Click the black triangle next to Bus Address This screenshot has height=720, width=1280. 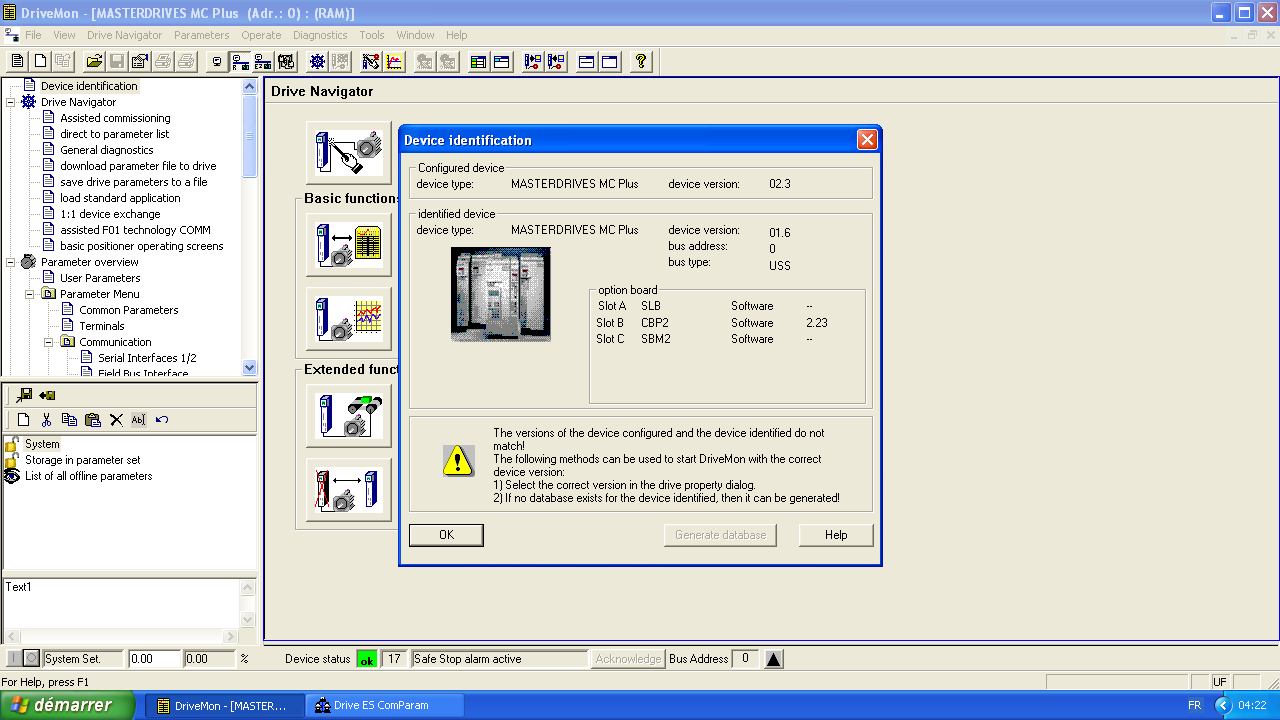[774, 659]
